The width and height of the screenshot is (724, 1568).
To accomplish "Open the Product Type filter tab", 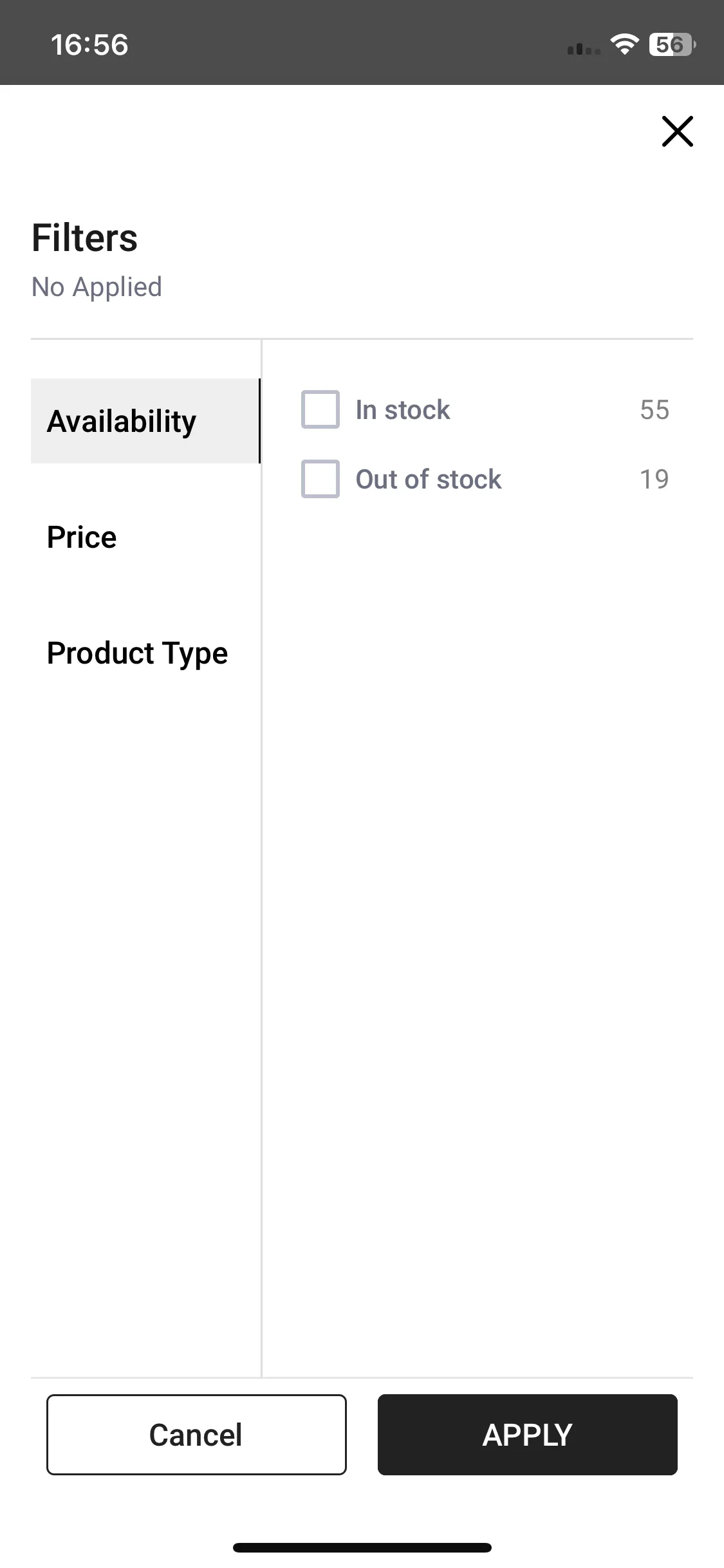I will (x=145, y=653).
